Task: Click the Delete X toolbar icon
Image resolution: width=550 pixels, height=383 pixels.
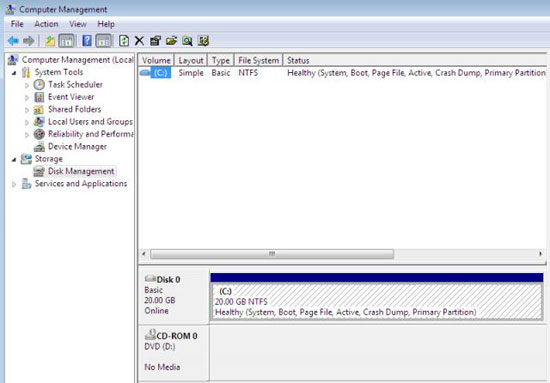Action: [x=139, y=41]
